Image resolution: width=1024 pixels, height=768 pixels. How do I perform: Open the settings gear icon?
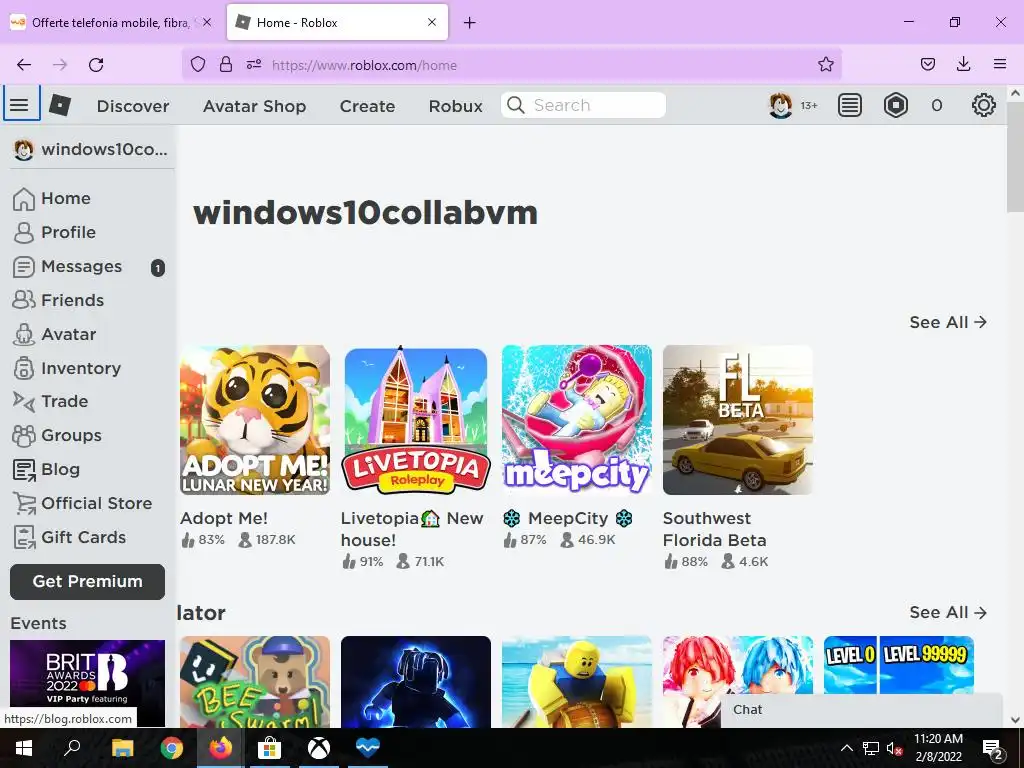[984, 105]
